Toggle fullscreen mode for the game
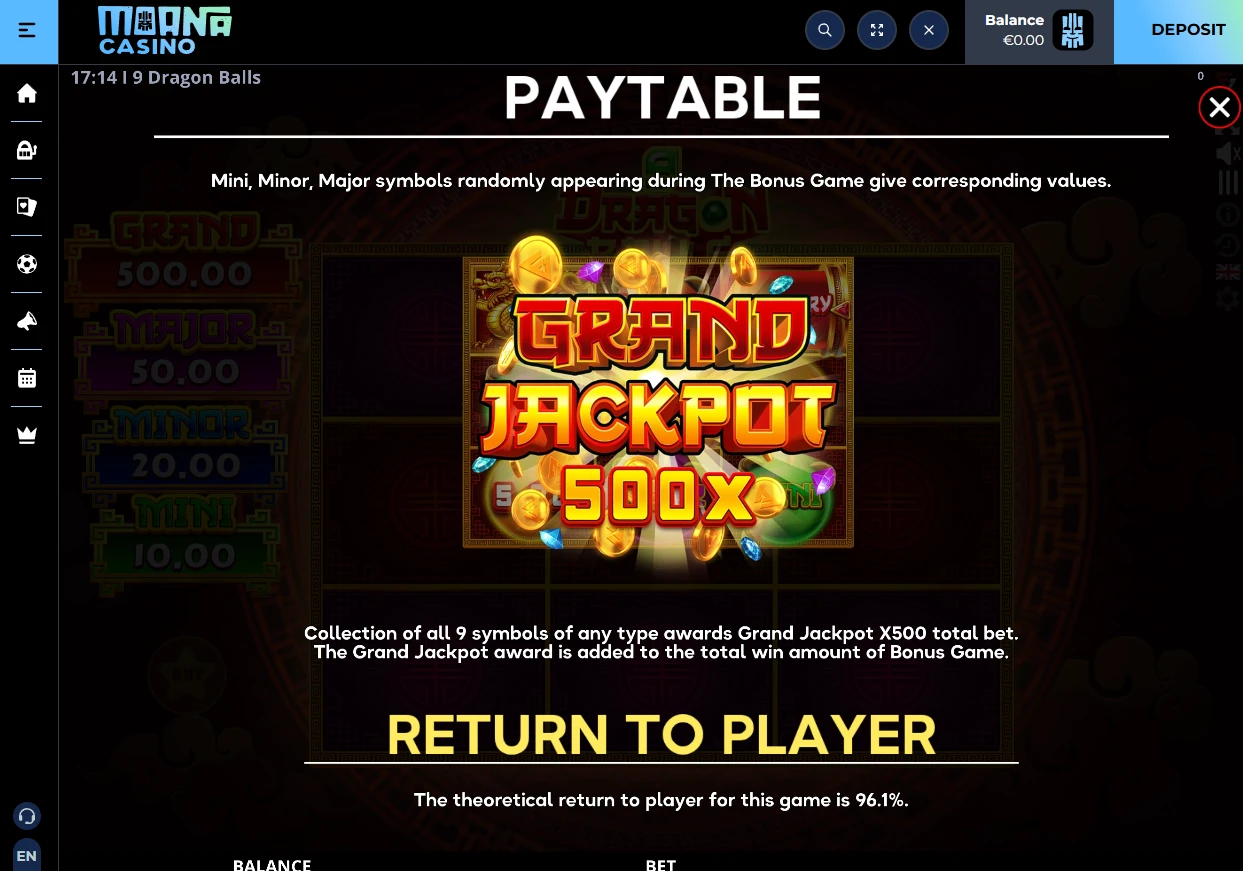 877,30
